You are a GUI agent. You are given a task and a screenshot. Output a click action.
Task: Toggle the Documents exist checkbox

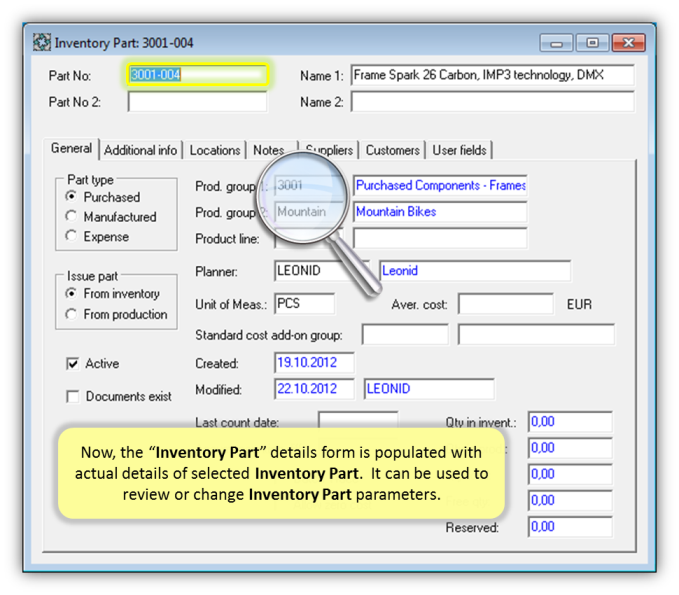73,396
